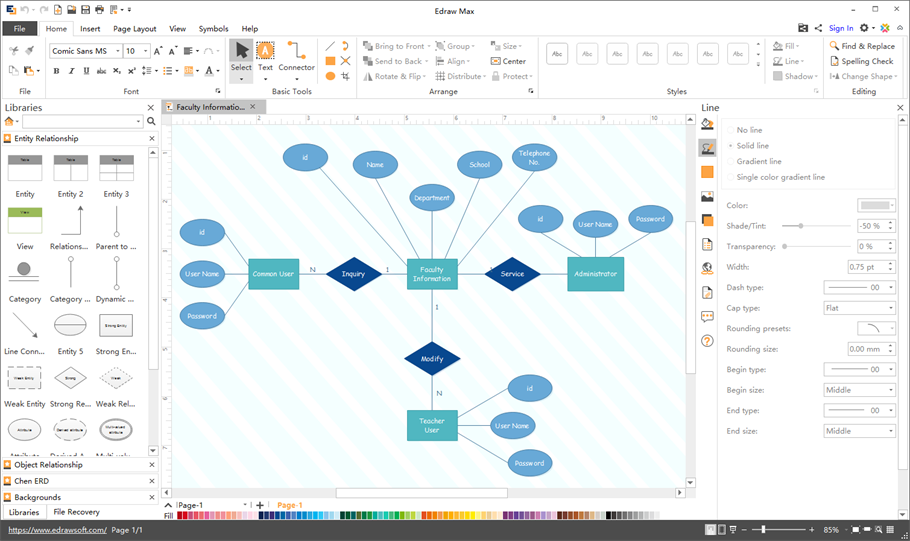Screen dimensions: 910x541
Task: Select the No line radio option
Action: pyautogui.click(x=749, y=130)
